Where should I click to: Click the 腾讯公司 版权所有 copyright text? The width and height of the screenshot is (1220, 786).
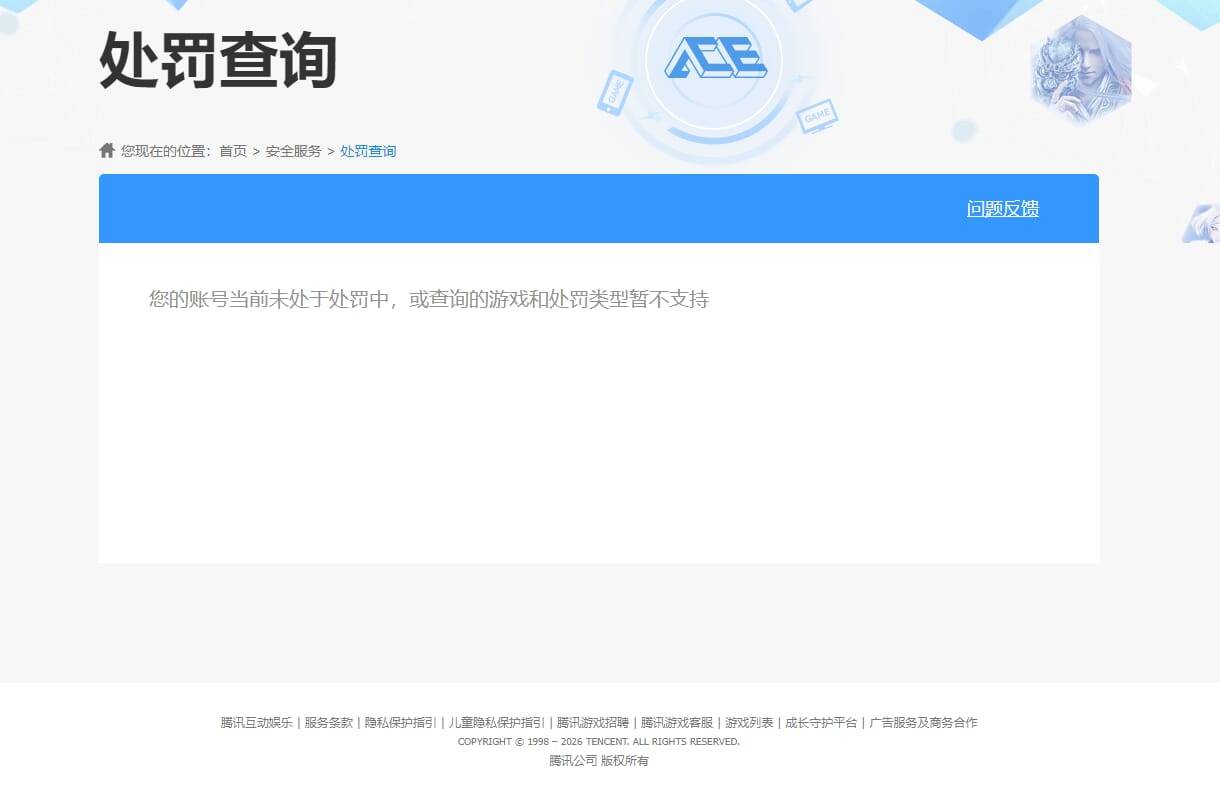pos(598,760)
